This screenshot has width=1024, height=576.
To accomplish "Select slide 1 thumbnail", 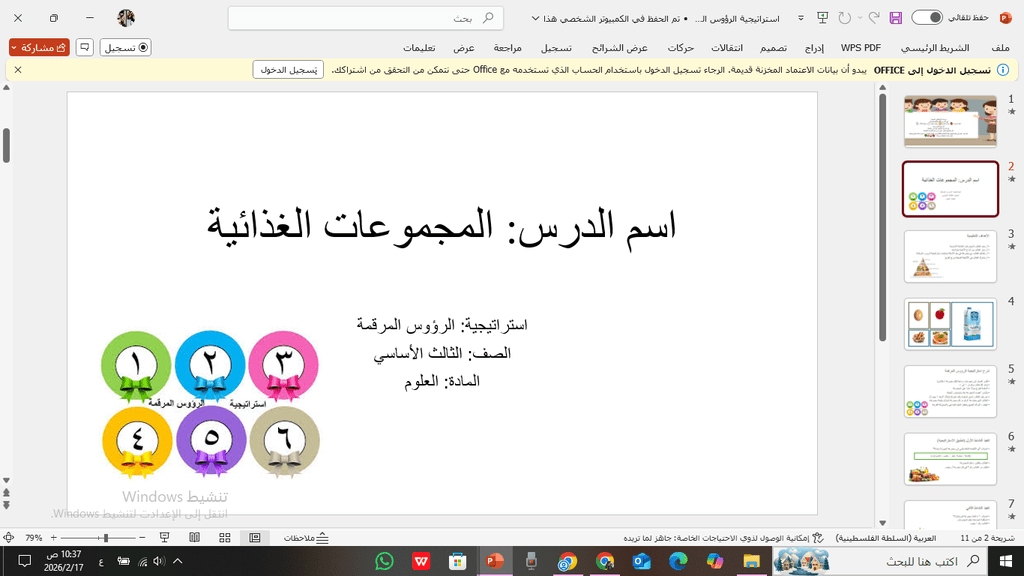I will coord(950,121).
